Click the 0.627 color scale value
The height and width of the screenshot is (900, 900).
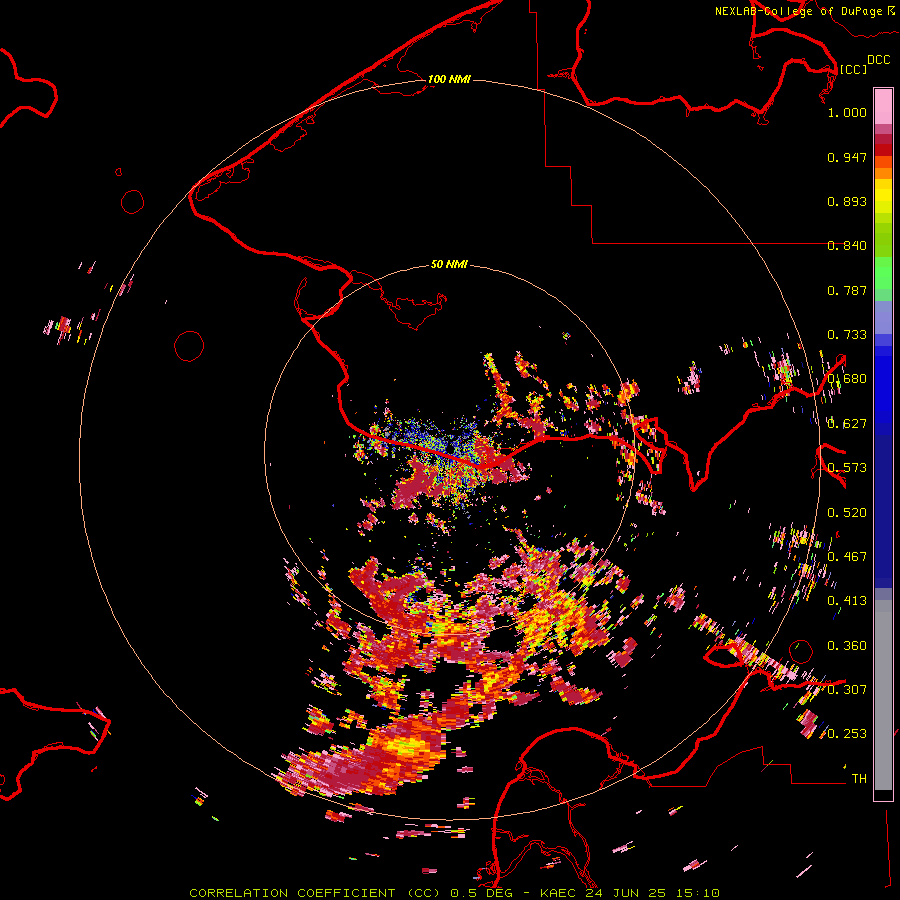tap(847, 424)
